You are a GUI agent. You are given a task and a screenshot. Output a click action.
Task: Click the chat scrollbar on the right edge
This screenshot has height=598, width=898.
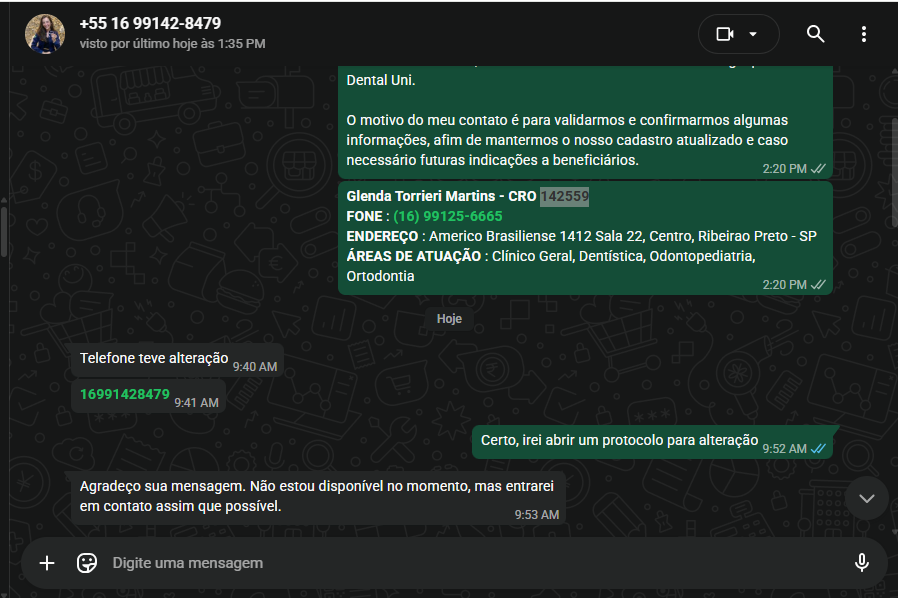click(894, 172)
